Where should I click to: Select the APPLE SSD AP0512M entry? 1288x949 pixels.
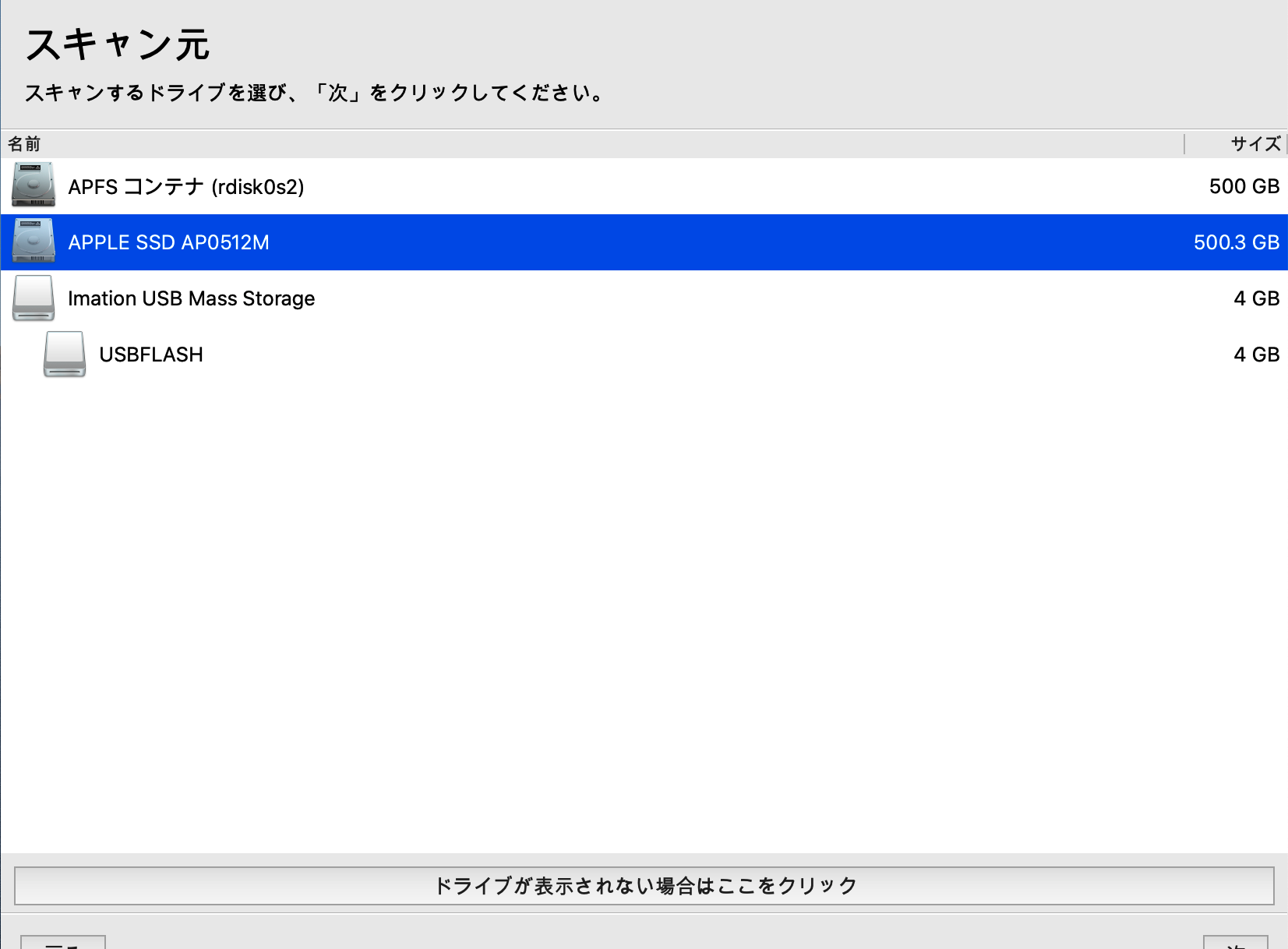(x=168, y=242)
